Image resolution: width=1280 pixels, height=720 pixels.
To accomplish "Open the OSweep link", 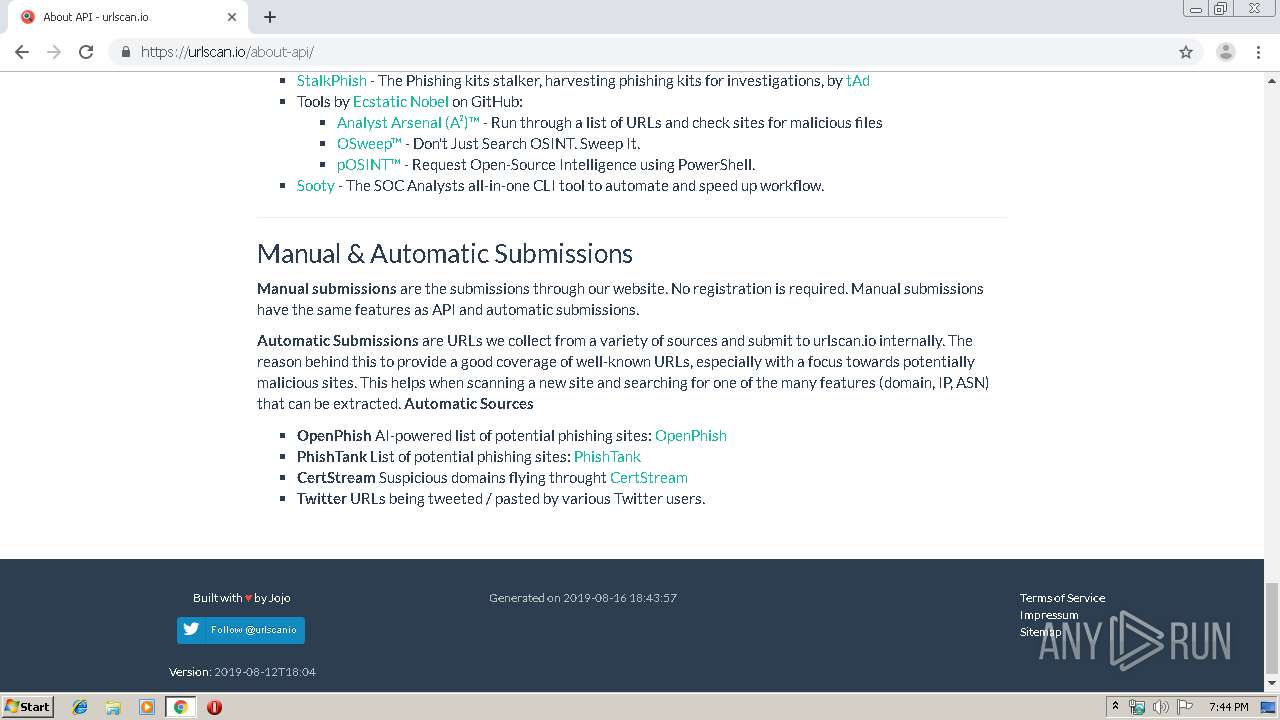I will (x=369, y=143).
